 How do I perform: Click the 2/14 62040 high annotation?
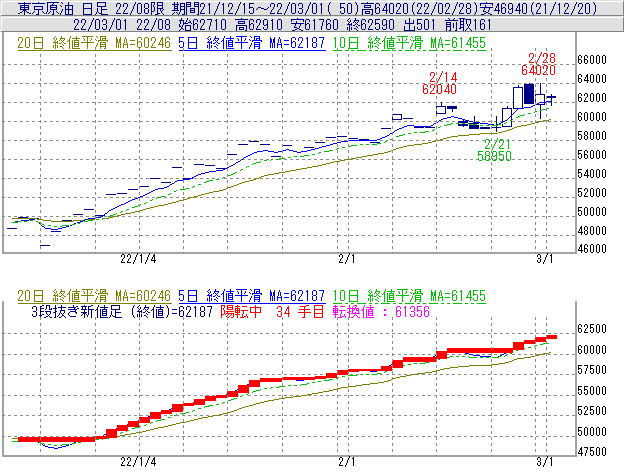coord(440,83)
